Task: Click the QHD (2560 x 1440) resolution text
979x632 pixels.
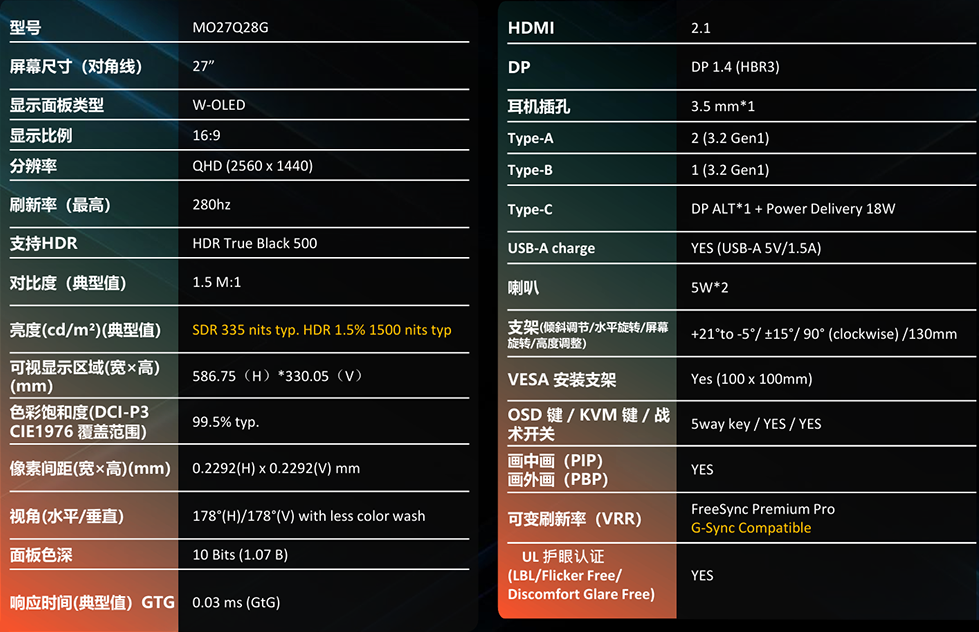Action: [x=253, y=165]
